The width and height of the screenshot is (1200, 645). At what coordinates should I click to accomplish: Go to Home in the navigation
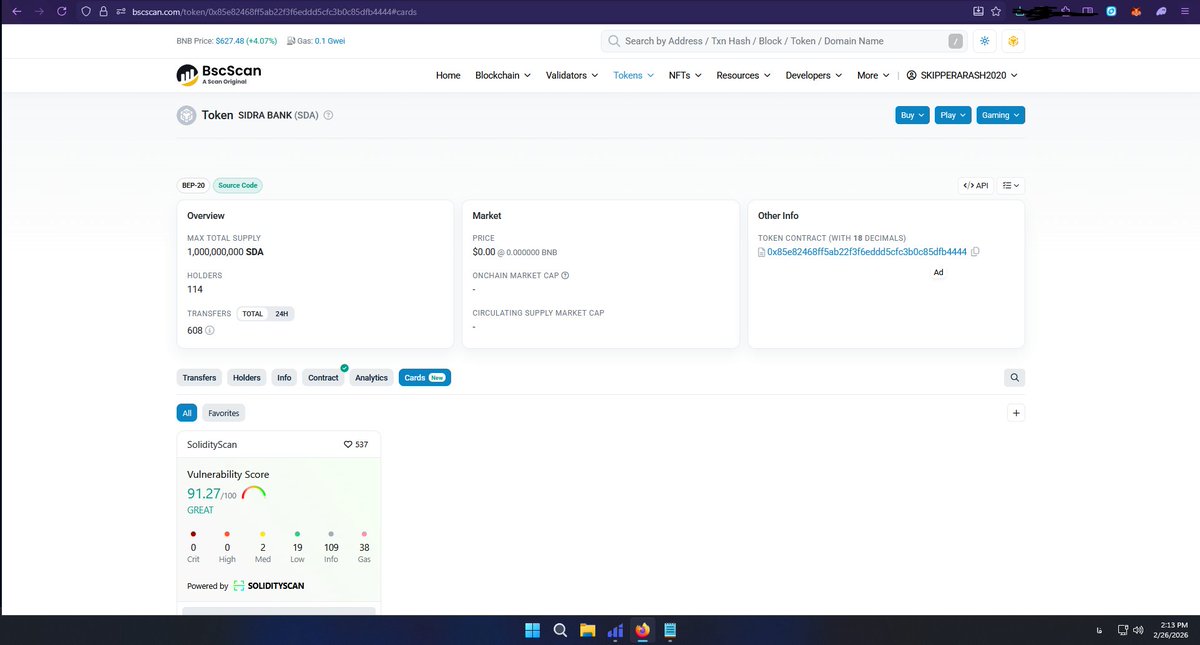[448, 75]
